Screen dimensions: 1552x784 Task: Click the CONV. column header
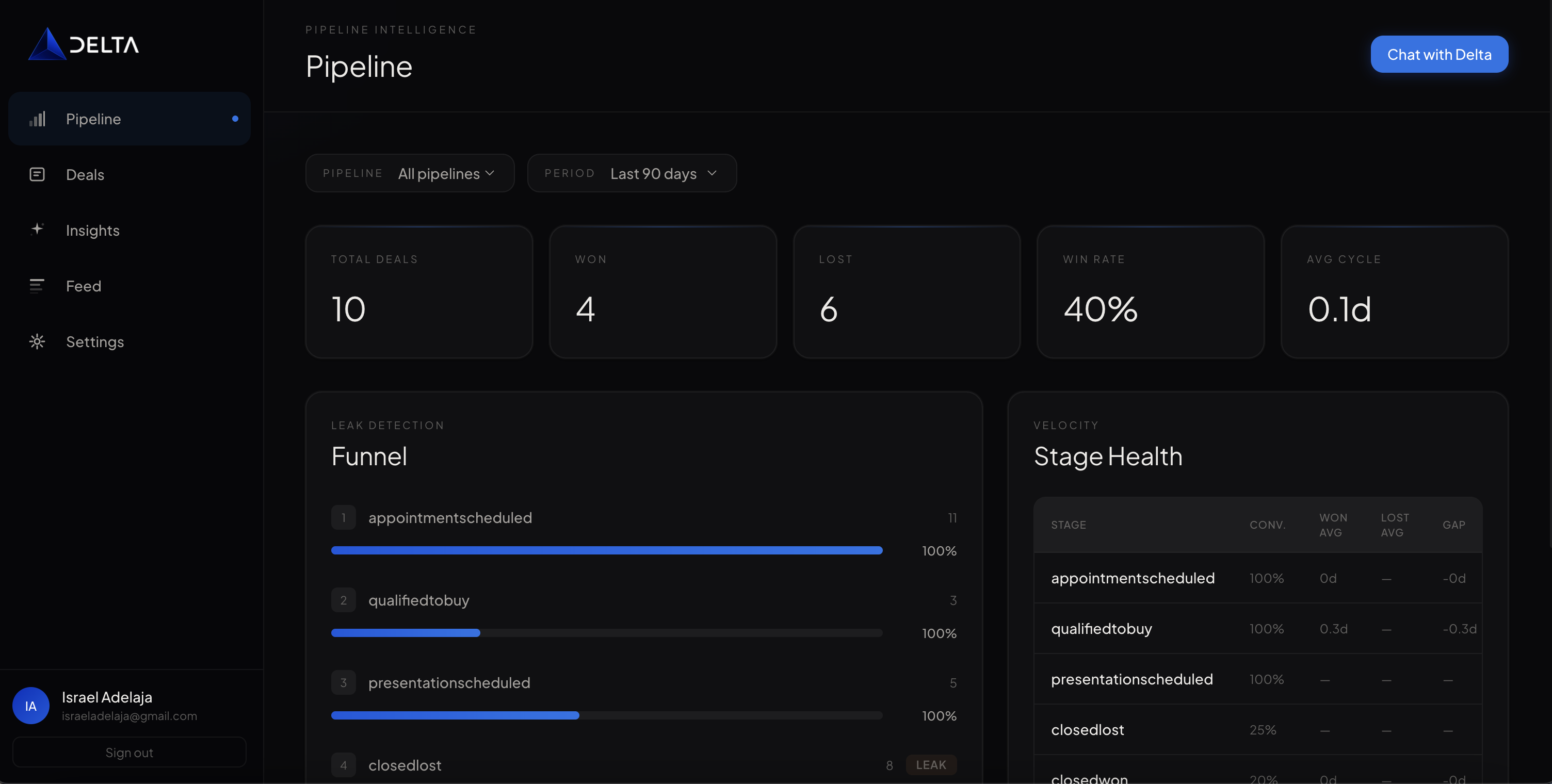pos(1267,525)
